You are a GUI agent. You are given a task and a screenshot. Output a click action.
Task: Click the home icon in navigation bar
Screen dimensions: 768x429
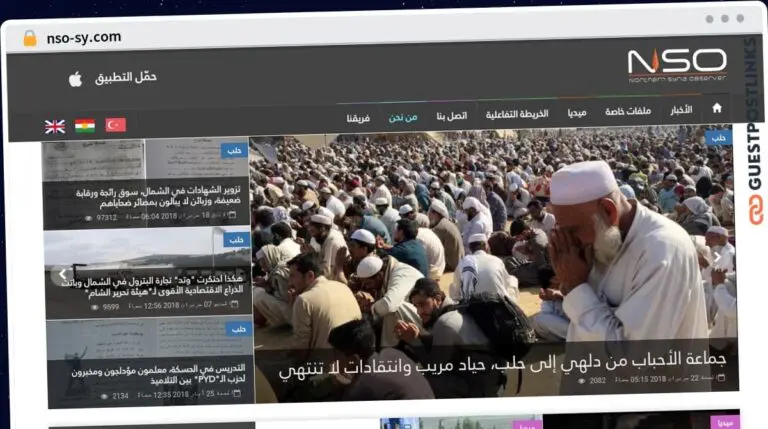point(716,109)
